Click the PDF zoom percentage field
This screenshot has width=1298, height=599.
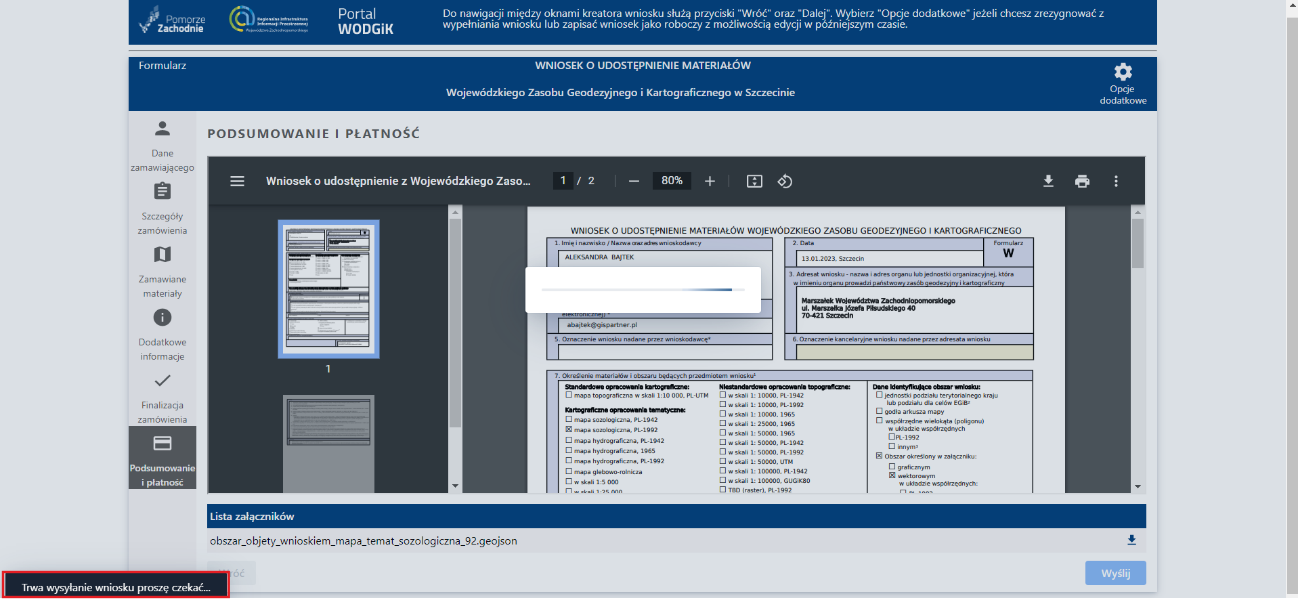[671, 181]
